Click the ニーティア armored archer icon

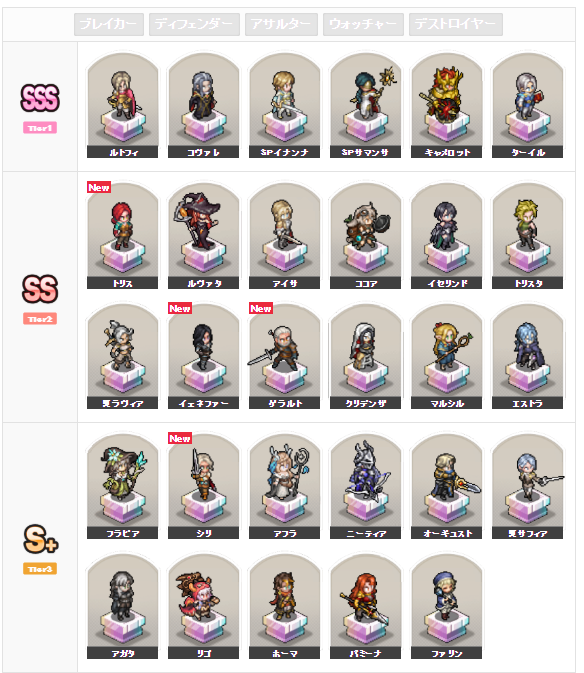click(x=366, y=486)
